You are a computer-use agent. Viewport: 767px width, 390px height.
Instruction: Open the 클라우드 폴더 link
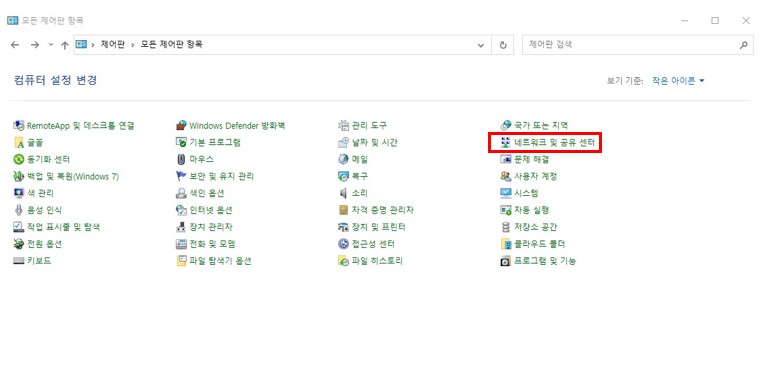[540, 244]
